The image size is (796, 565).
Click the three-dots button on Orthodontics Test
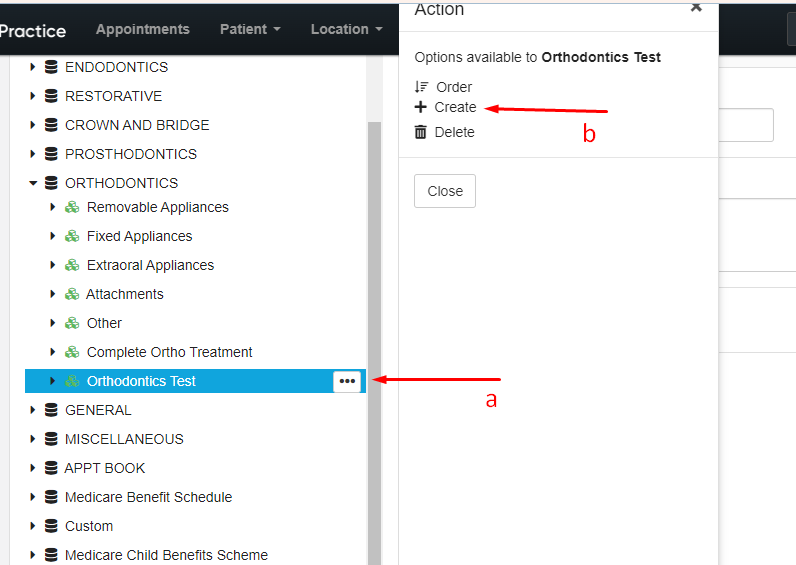click(347, 381)
